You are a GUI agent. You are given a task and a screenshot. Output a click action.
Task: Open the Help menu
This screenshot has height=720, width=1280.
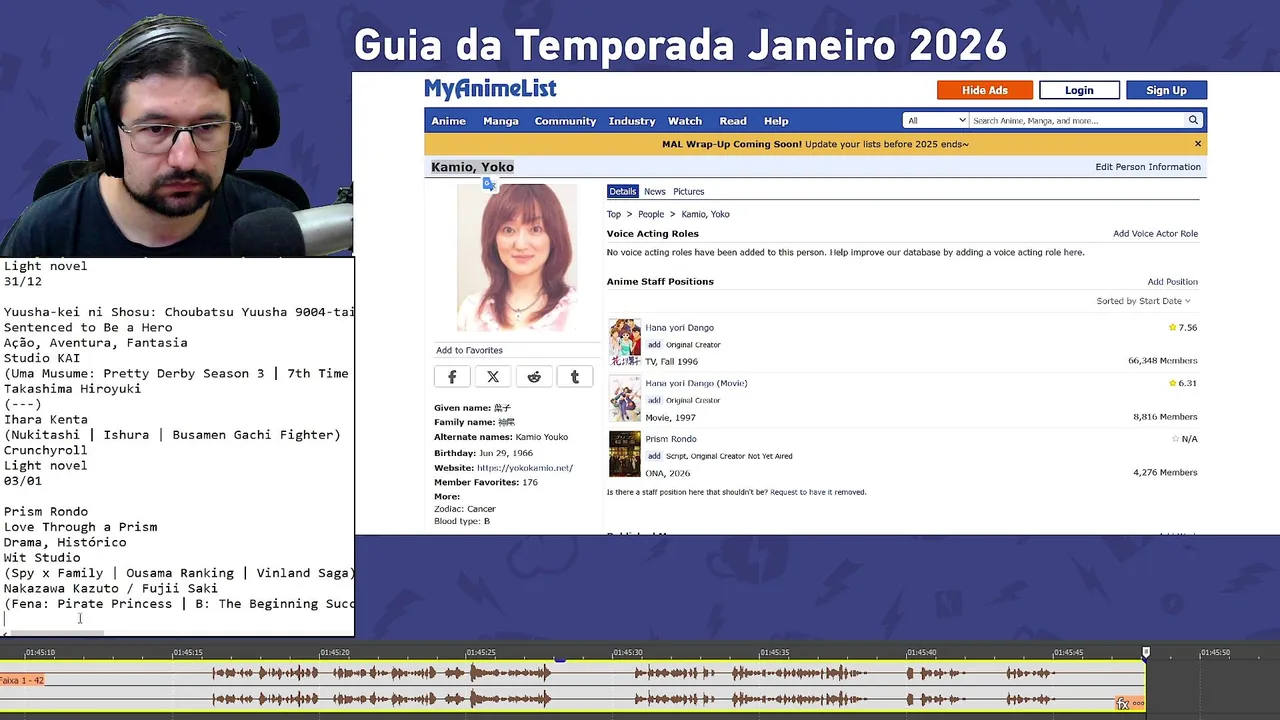pos(776,121)
